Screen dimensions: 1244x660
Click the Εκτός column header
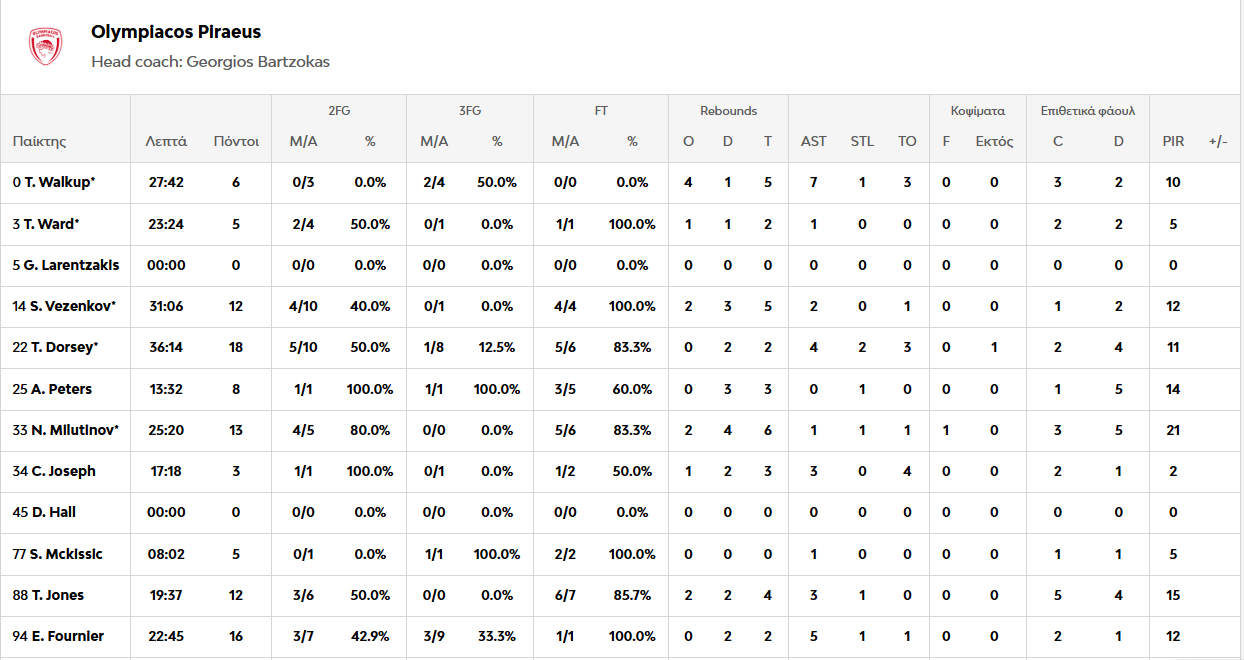pos(994,141)
